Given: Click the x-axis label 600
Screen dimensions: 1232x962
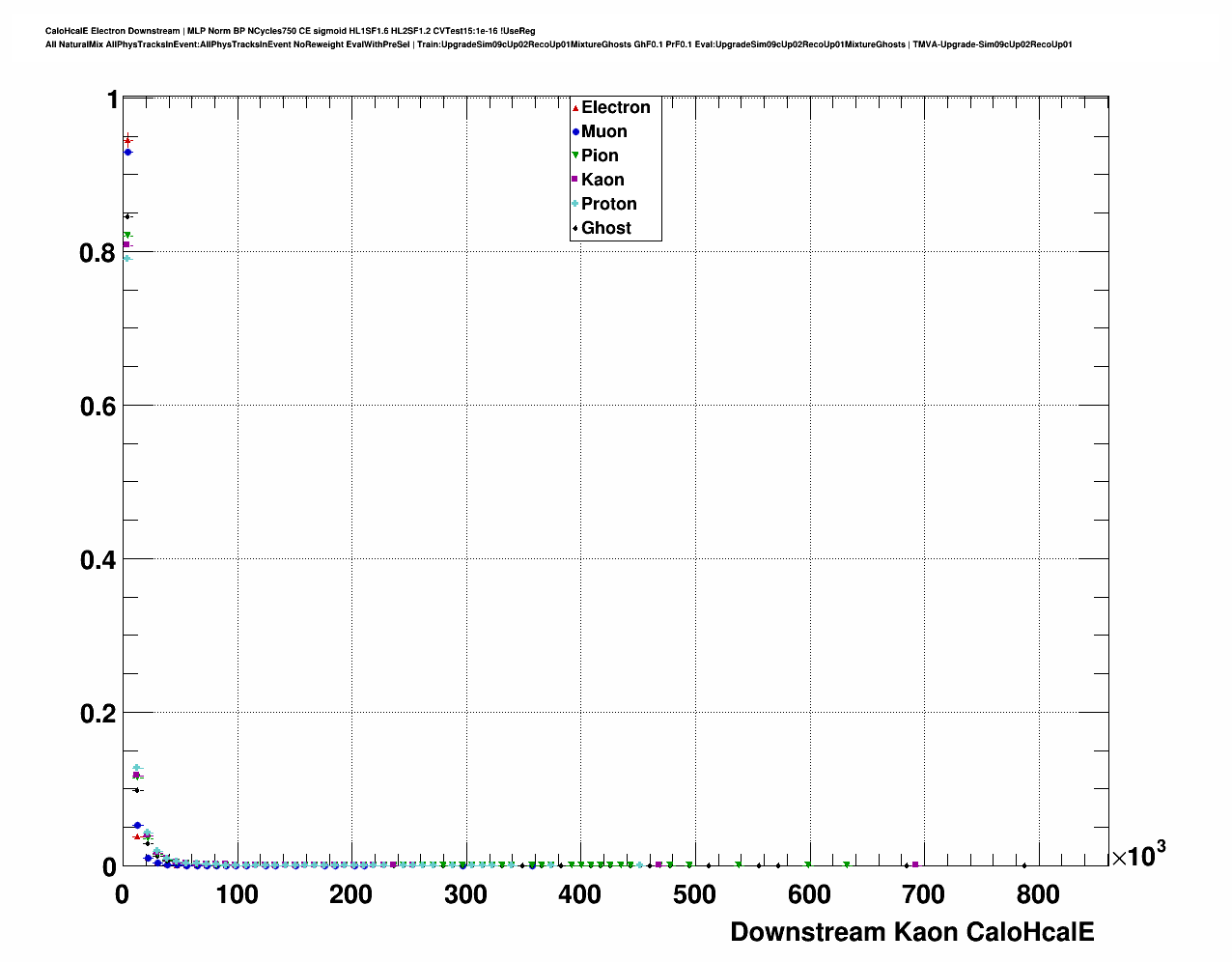Looking at the screenshot, I should pos(808,895).
